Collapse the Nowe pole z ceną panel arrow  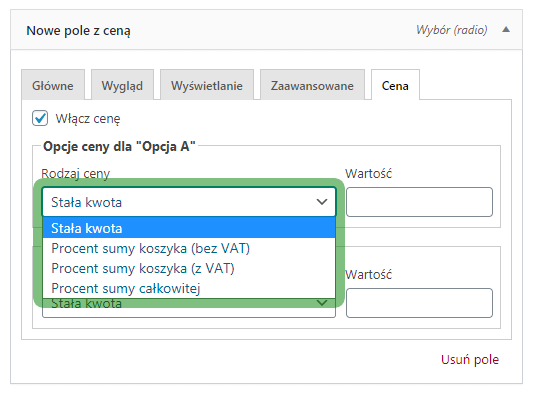(506, 30)
